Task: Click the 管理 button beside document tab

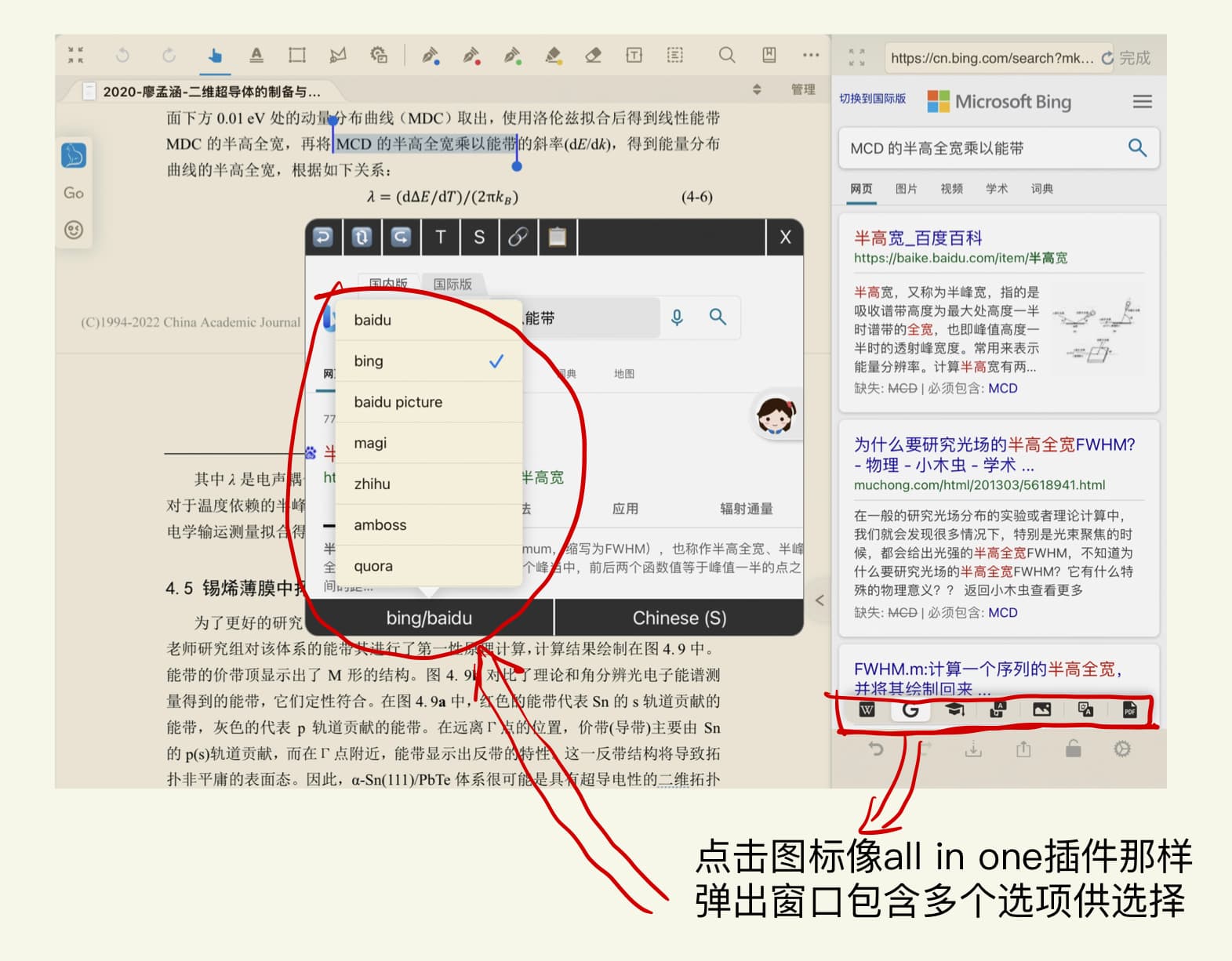Action: click(x=802, y=89)
